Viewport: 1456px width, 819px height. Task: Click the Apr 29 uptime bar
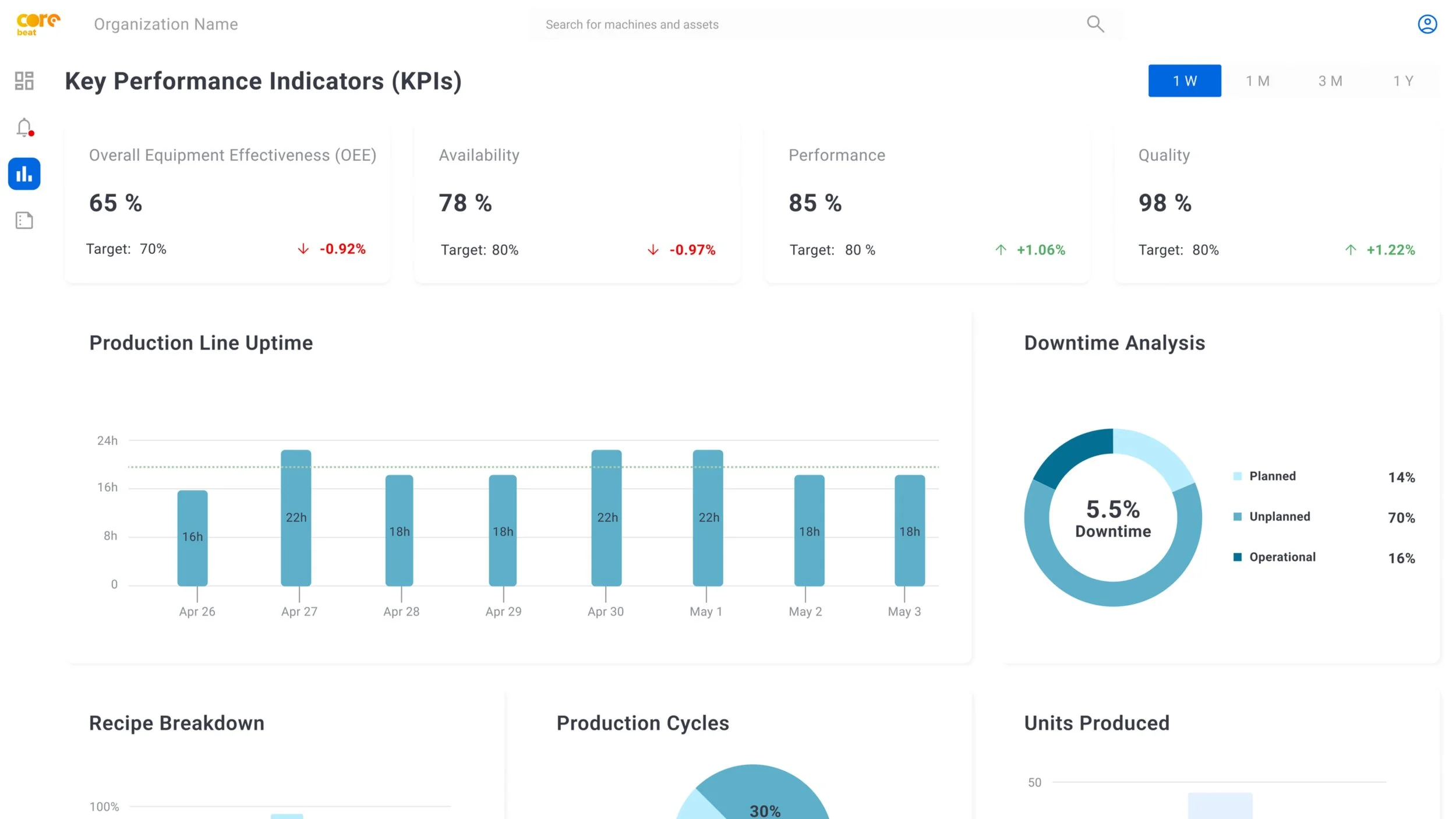[503, 530]
